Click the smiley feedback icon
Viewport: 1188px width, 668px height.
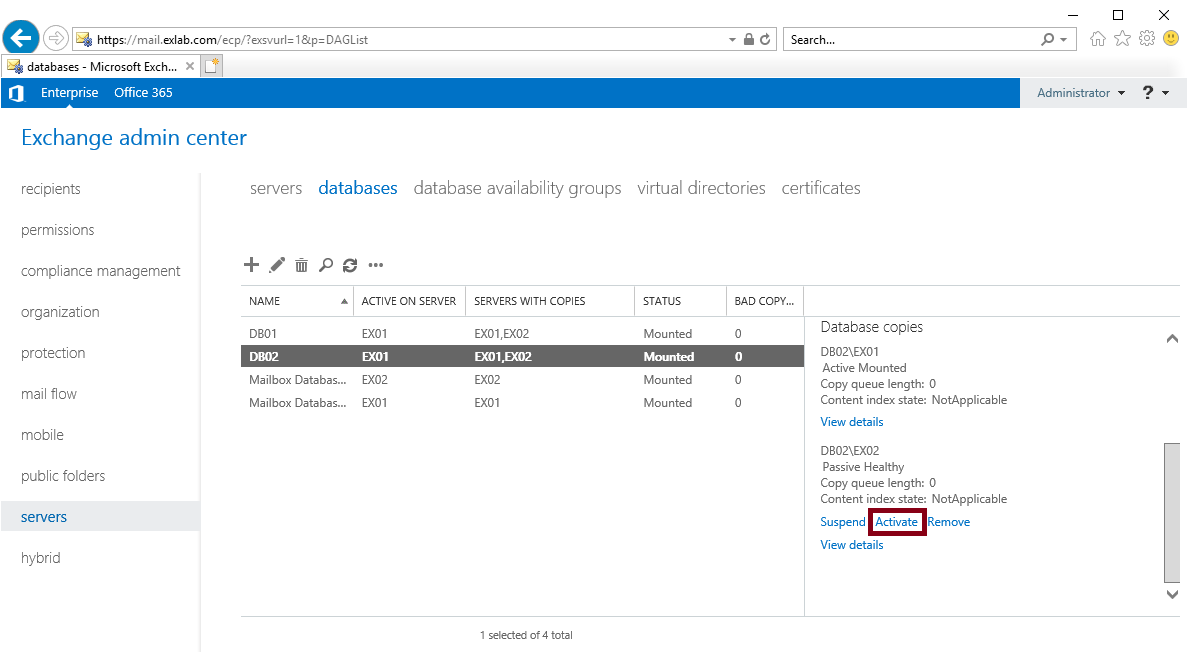(1171, 39)
